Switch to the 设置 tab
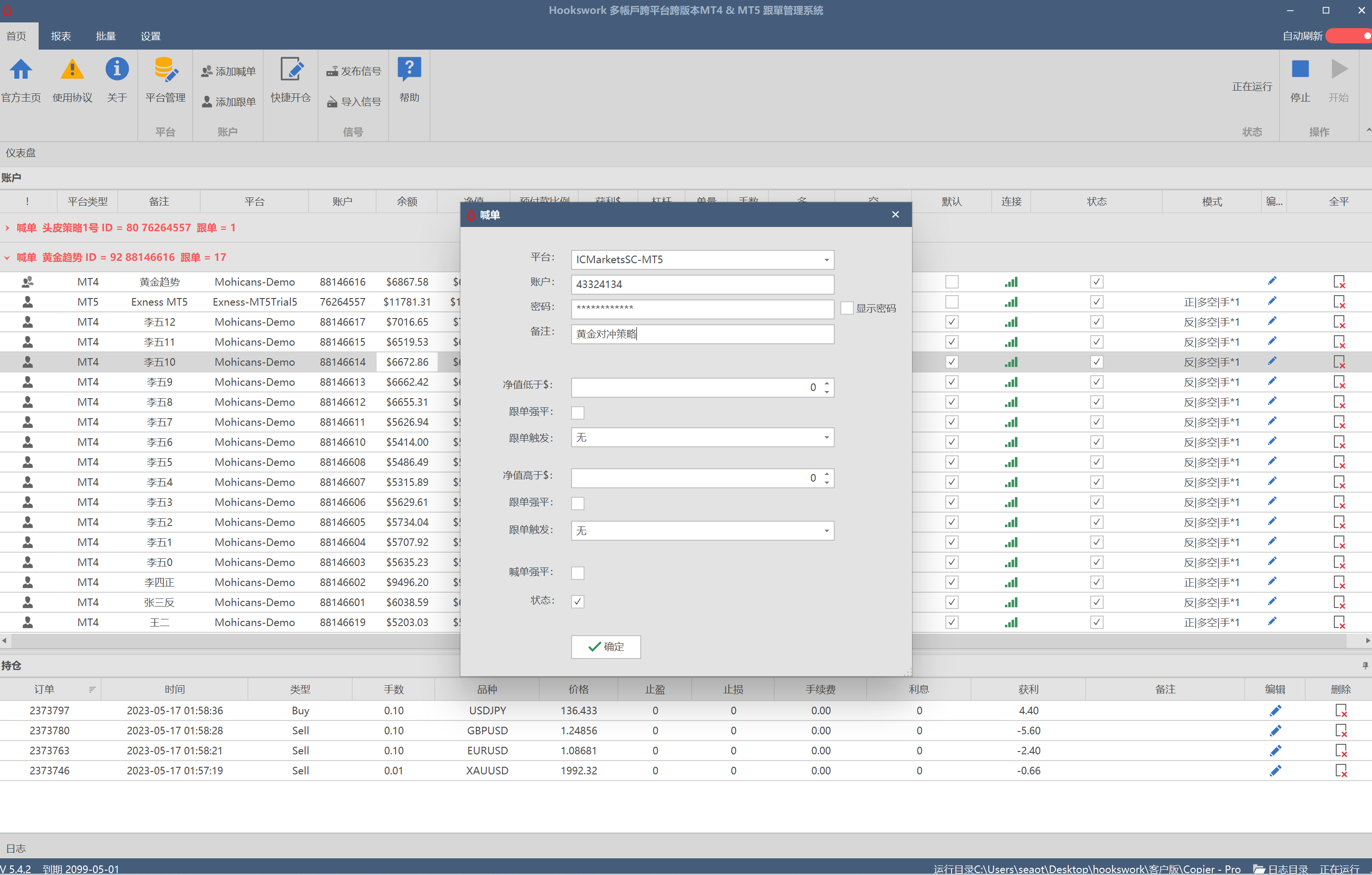The width and height of the screenshot is (1372, 875). 151,36
